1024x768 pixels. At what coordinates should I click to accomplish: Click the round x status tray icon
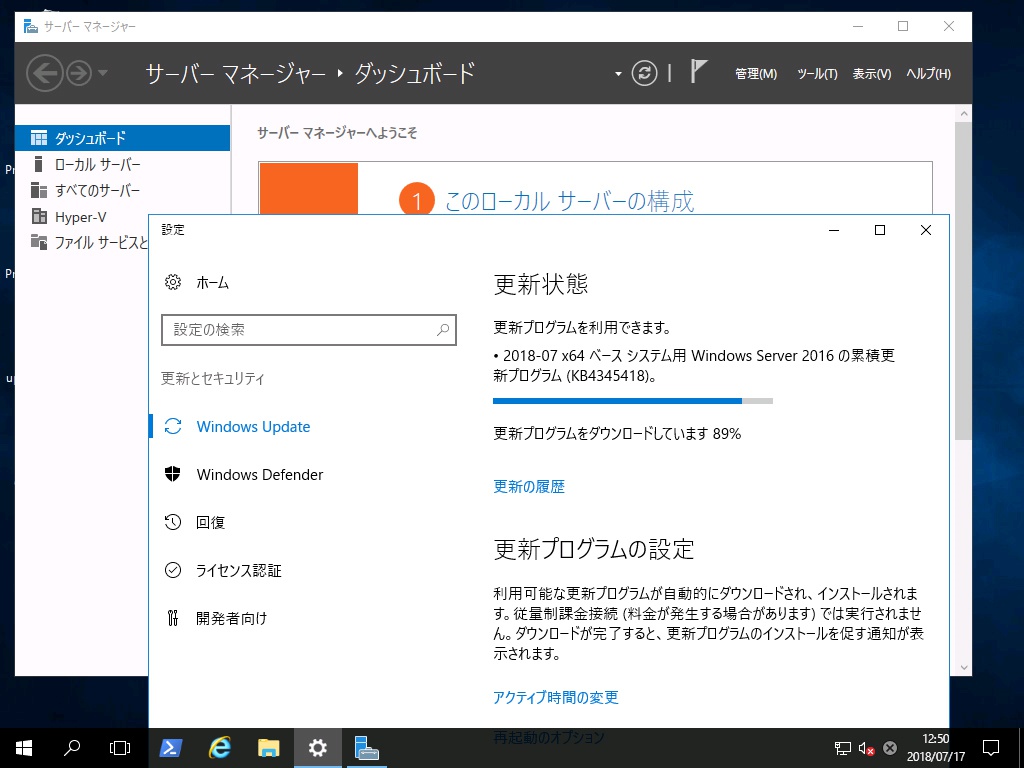(x=889, y=748)
